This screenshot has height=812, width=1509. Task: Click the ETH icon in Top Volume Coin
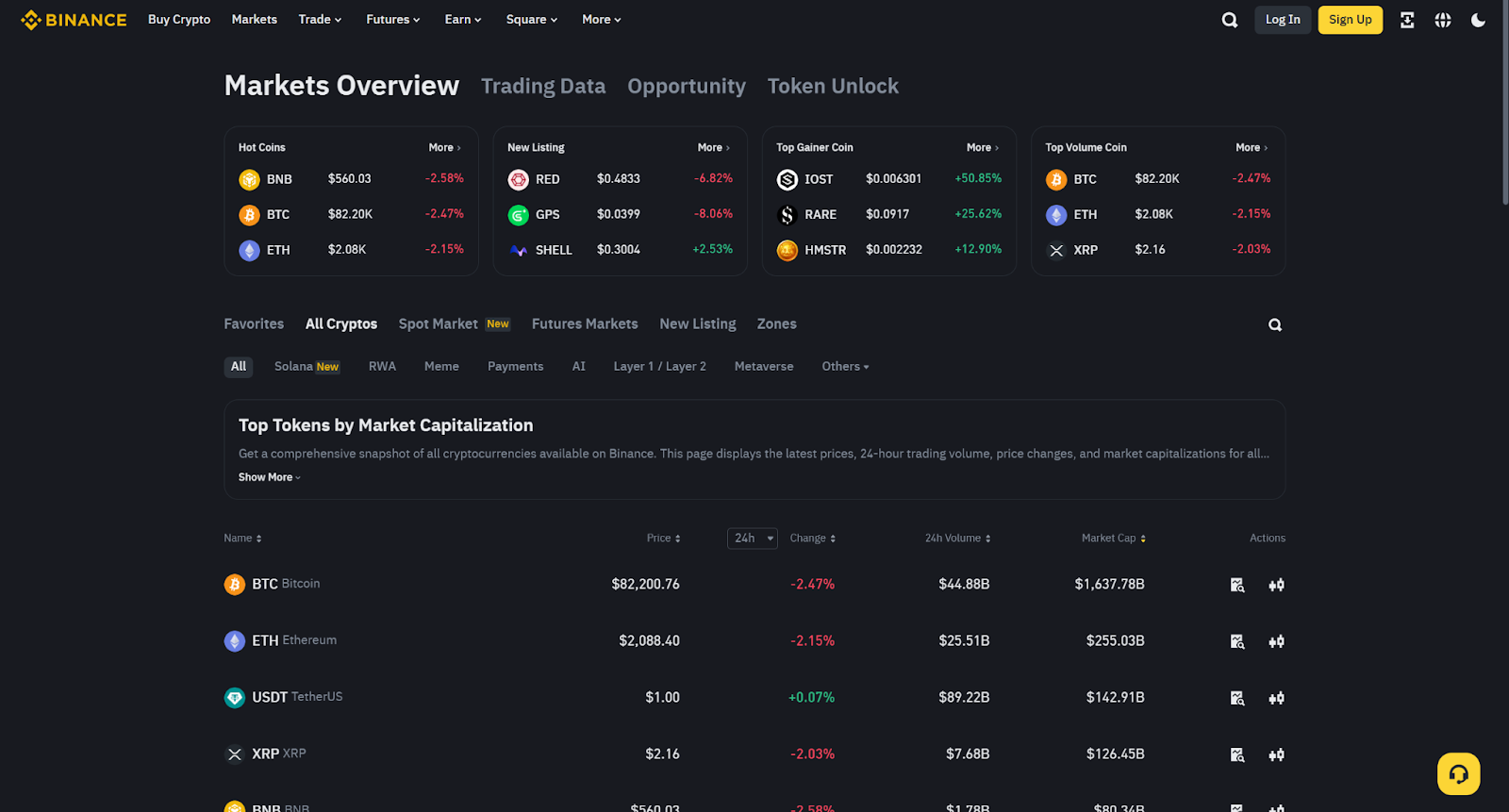click(x=1056, y=215)
